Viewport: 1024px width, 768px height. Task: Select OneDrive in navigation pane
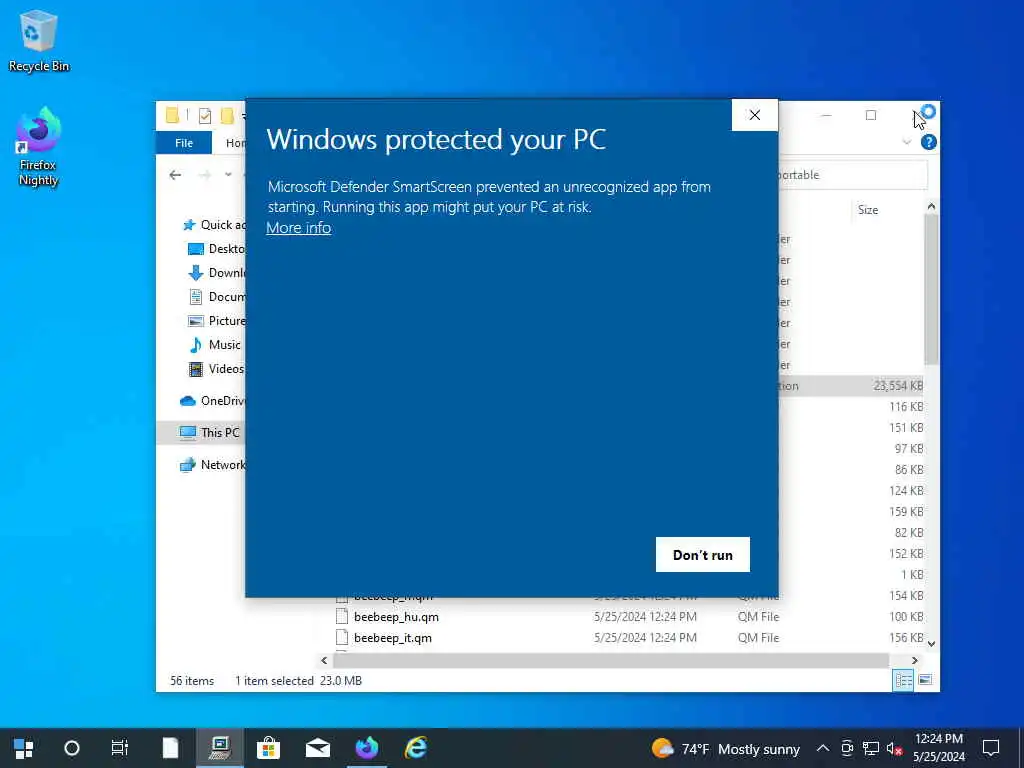212,401
